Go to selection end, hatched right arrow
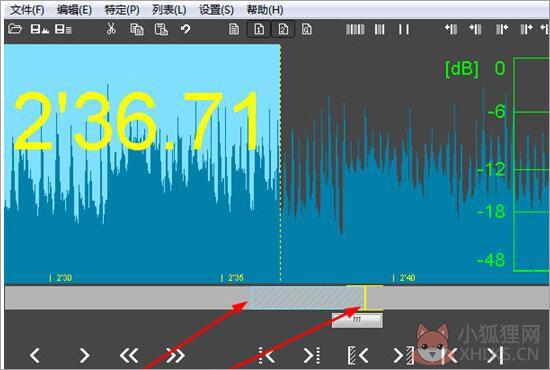 [404, 356]
